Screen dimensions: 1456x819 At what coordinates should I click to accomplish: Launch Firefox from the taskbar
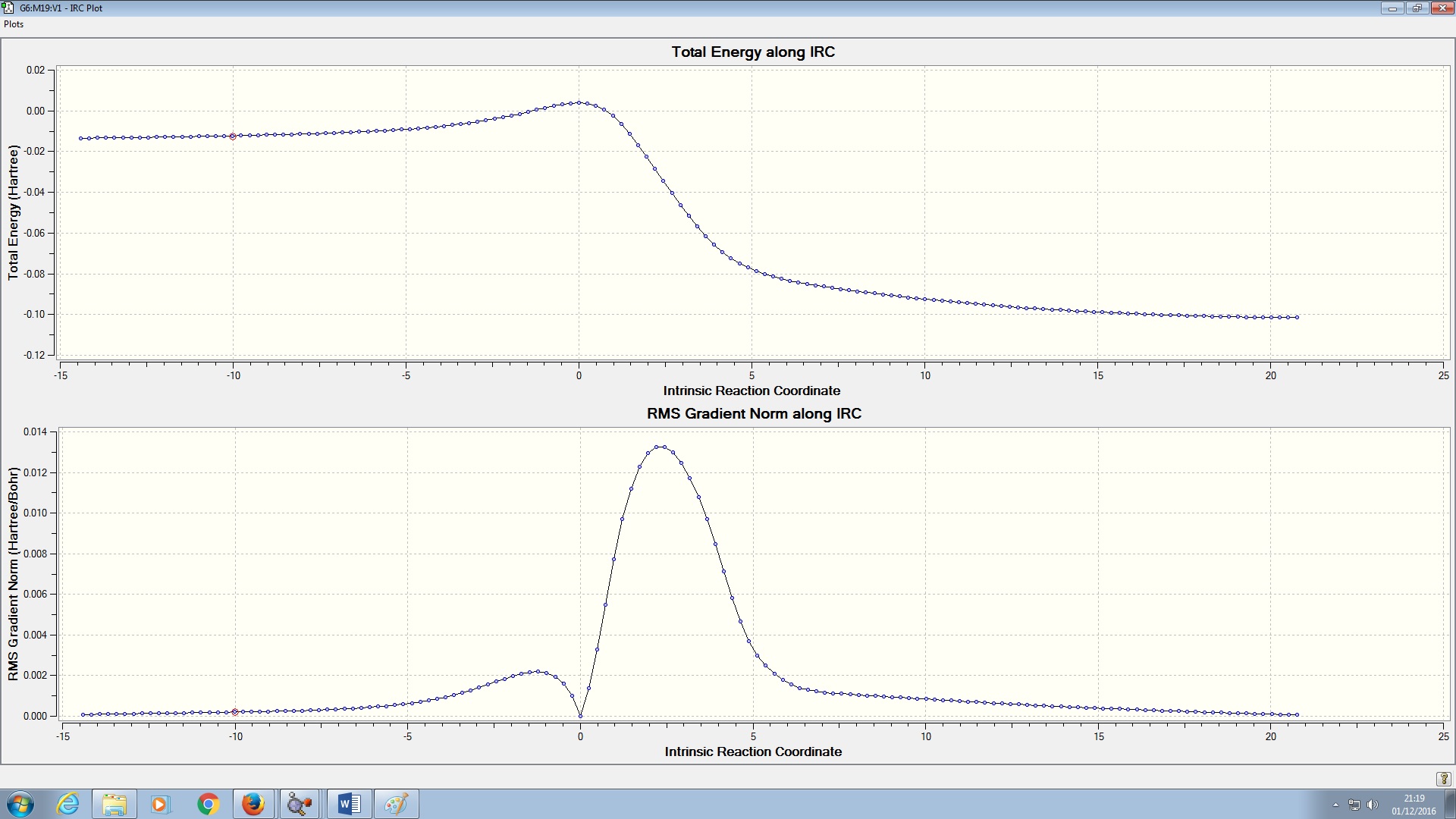[x=253, y=804]
